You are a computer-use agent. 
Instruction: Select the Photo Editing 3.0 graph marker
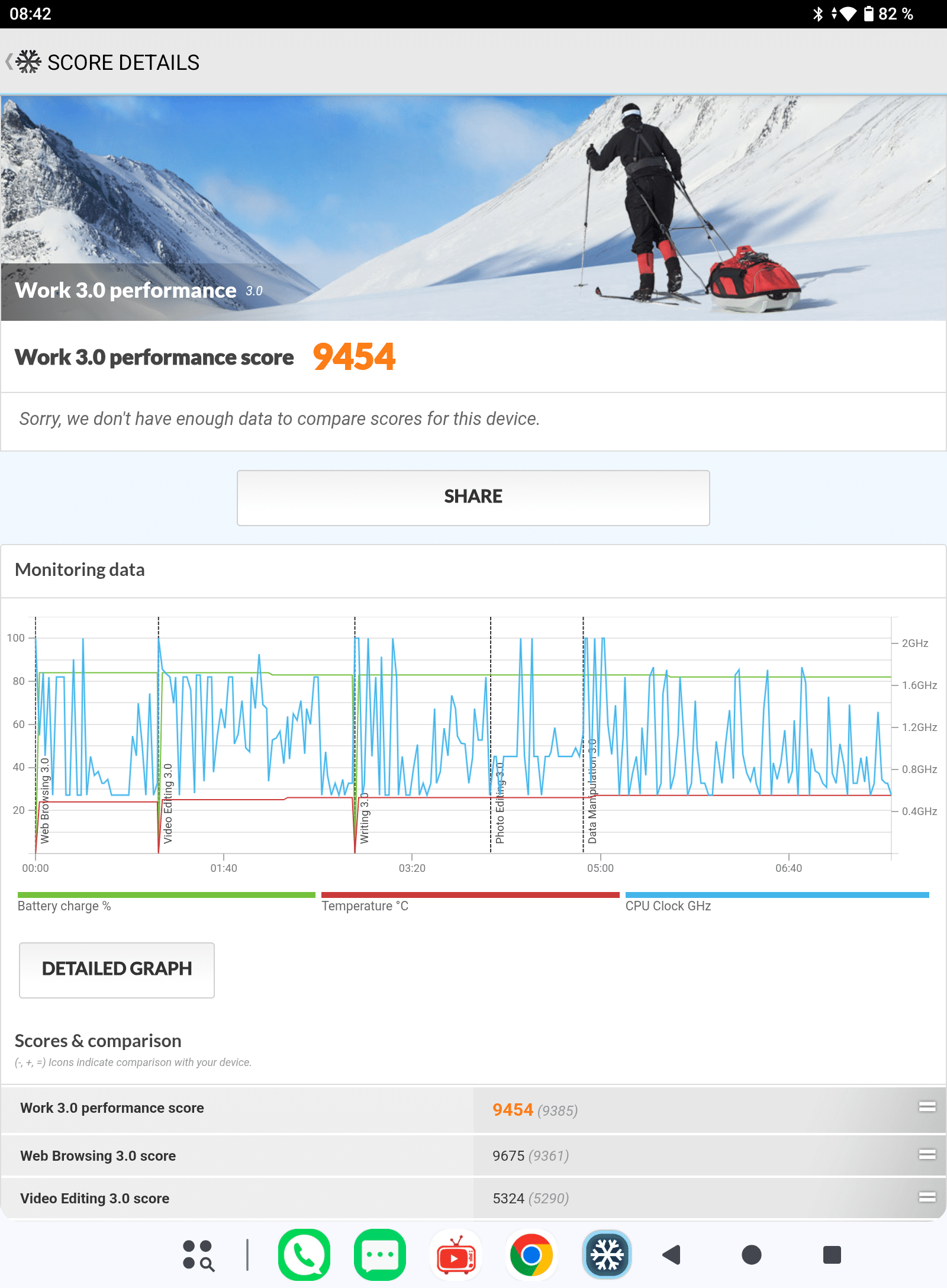click(500, 803)
